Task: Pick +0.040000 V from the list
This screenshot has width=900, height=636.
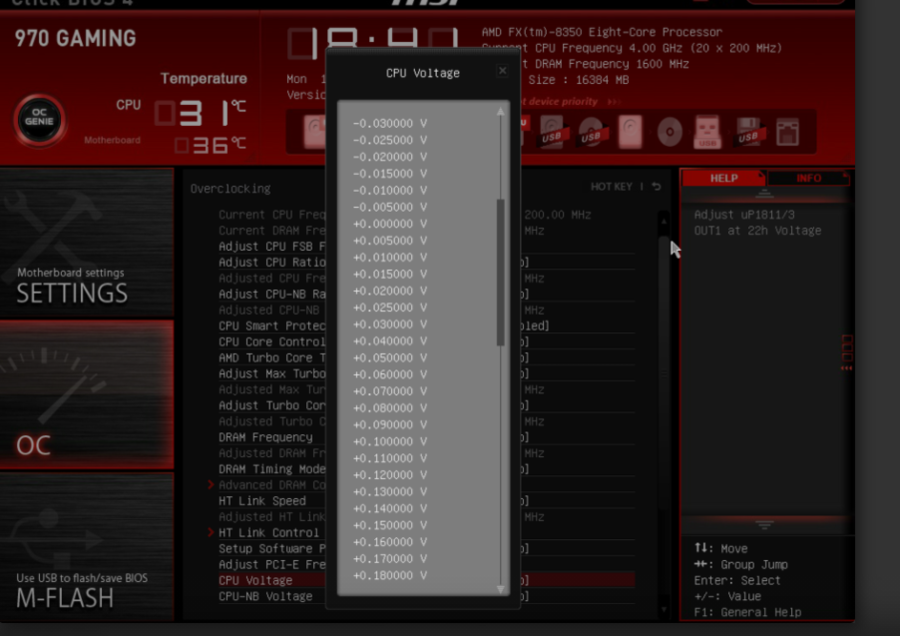Action: (x=390, y=341)
